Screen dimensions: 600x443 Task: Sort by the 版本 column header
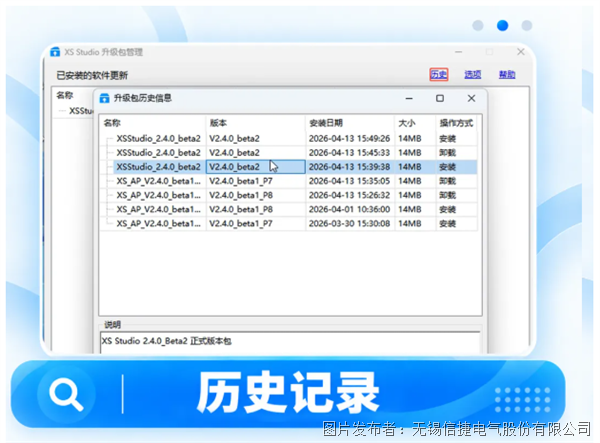tap(256, 123)
